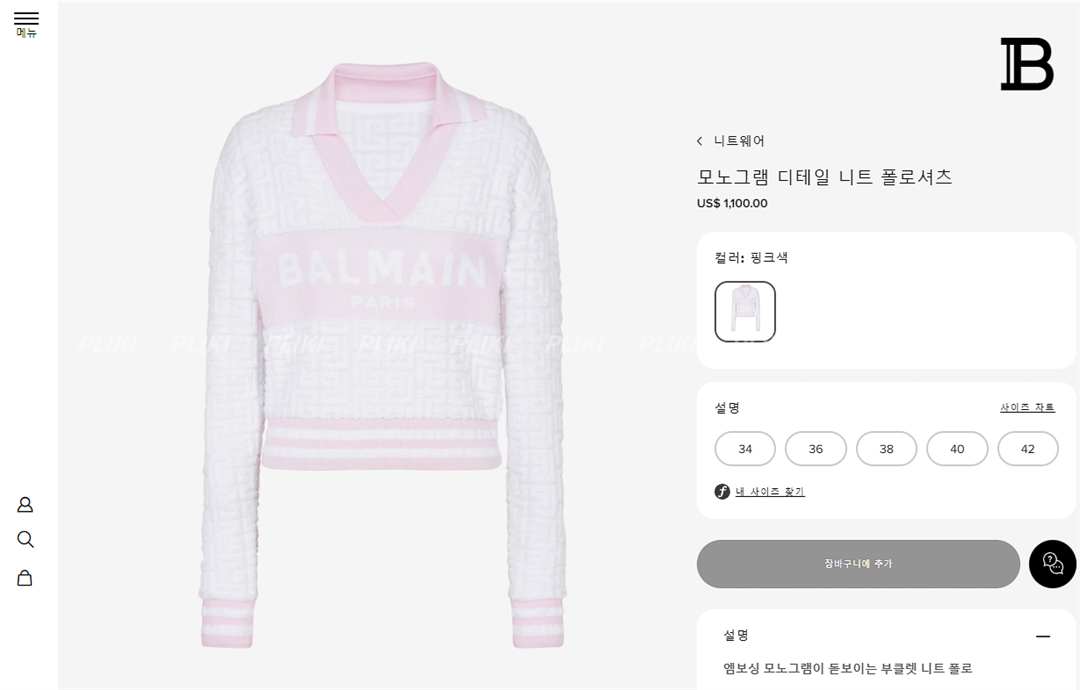Open the 사이즈 차트 size chart link
The width and height of the screenshot is (1080, 690).
click(1027, 408)
